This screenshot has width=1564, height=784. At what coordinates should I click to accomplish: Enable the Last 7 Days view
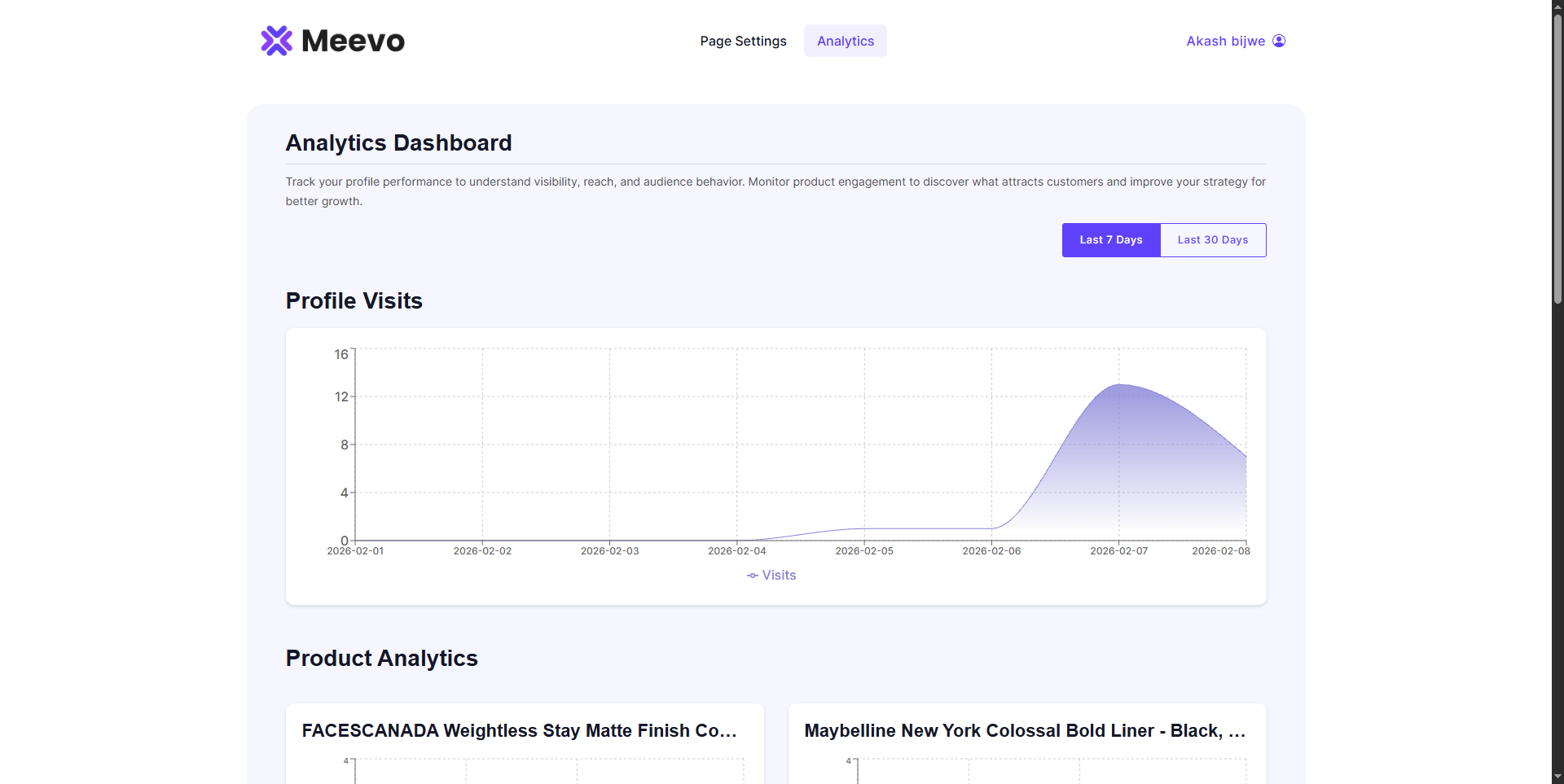[x=1110, y=239]
